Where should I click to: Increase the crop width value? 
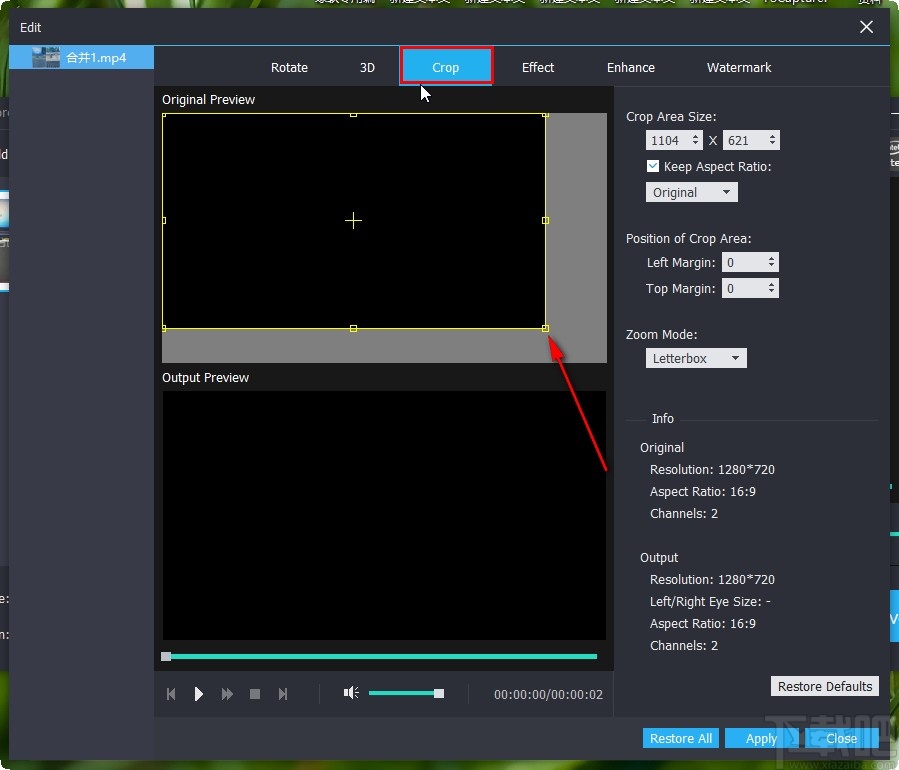coord(695,136)
